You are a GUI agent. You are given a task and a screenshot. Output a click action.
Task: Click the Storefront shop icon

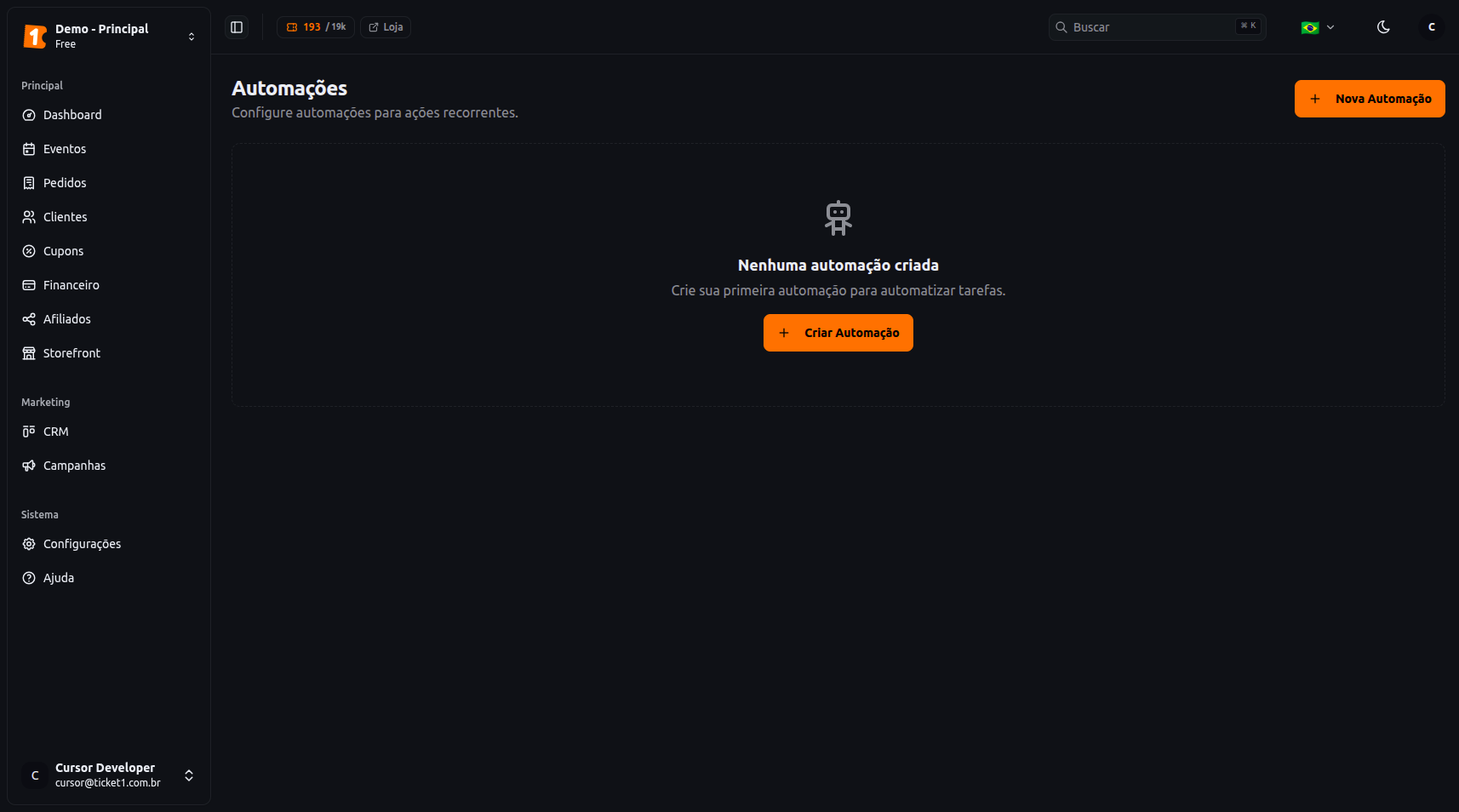[x=29, y=353]
